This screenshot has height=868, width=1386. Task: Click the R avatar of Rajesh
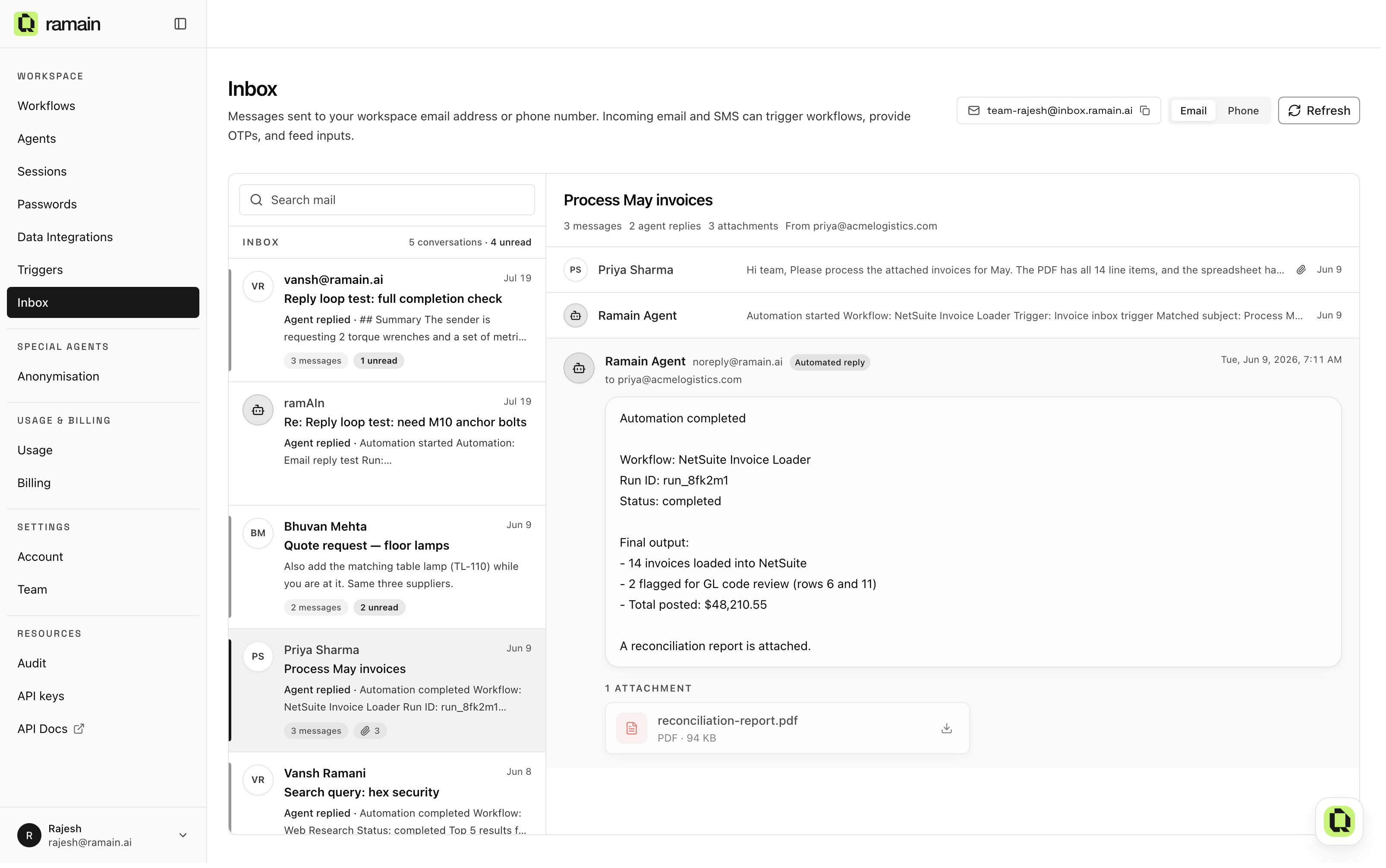coord(29,836)
